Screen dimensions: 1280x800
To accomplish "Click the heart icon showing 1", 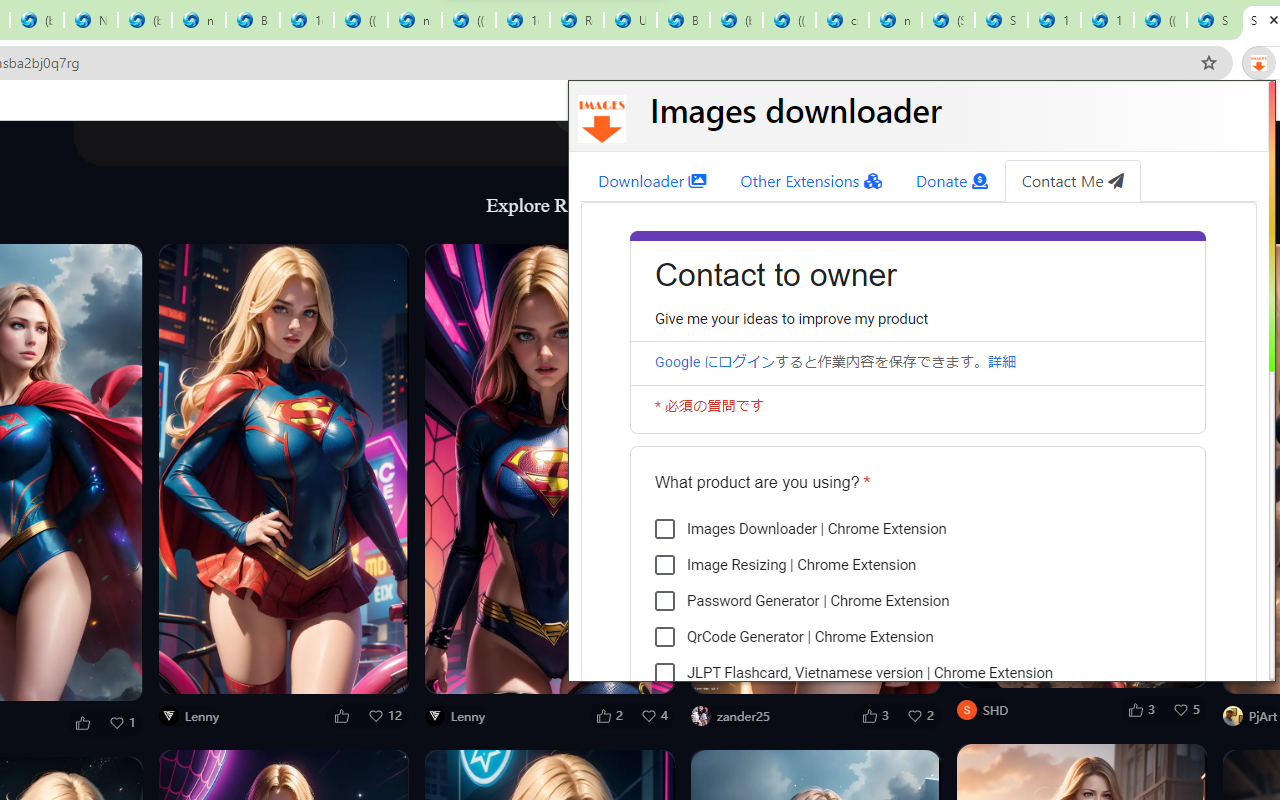I will tap(117, 723).
